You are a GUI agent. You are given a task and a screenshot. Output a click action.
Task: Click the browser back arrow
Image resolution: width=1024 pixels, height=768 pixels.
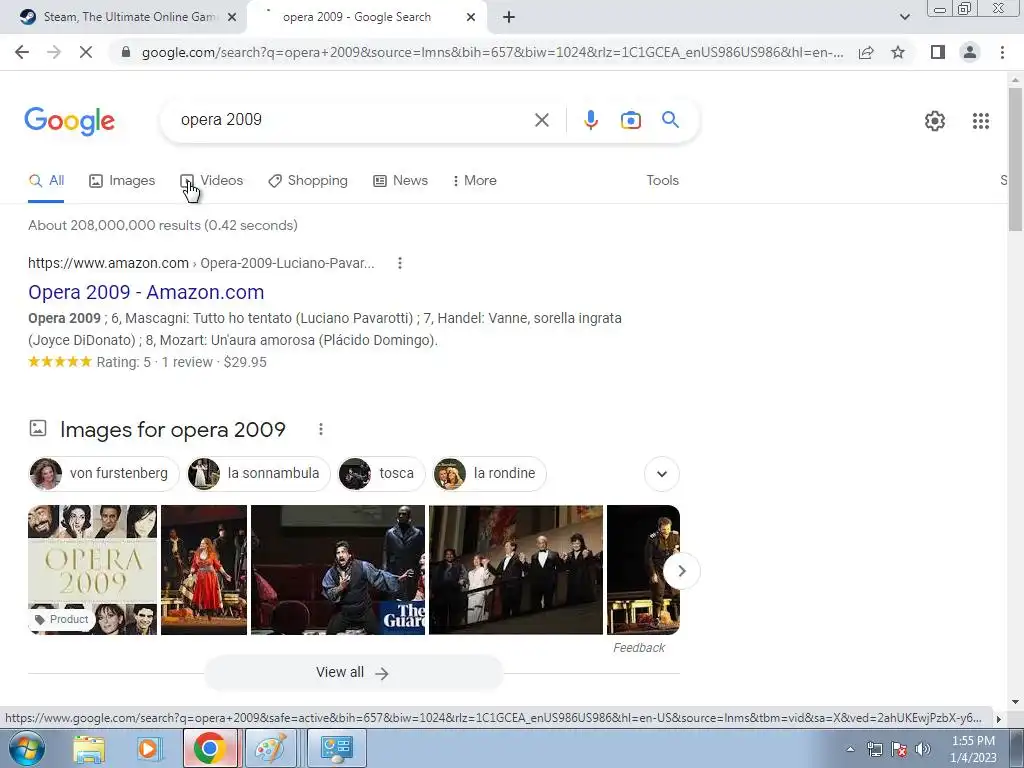click(22, 52)
